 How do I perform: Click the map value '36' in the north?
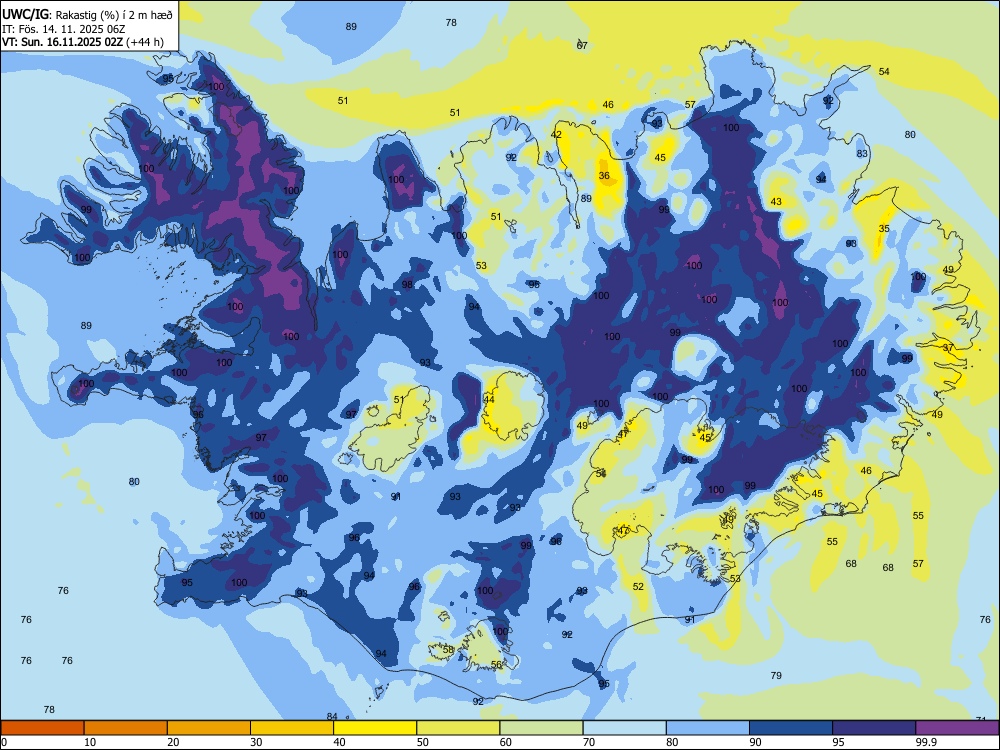click(604, 175)
